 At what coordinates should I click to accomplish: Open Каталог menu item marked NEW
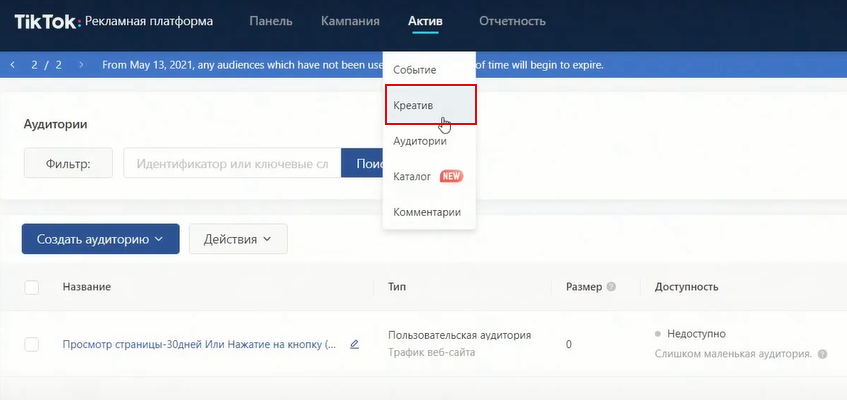click(x=429, y=176)
